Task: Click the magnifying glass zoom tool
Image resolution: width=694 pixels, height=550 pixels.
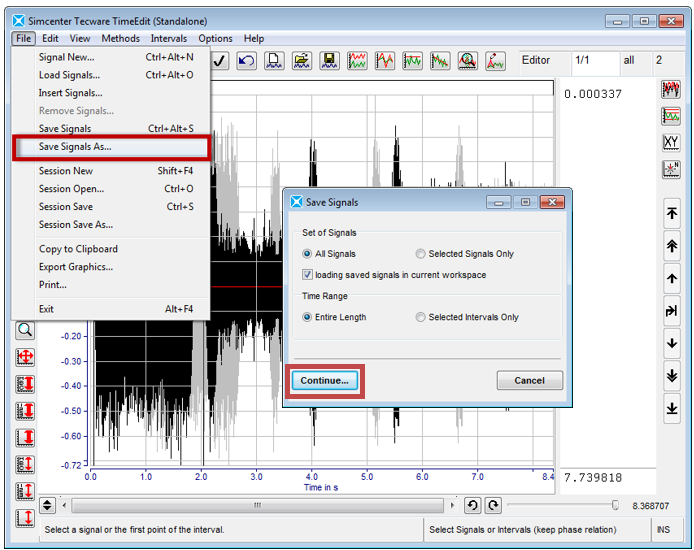Action: (x=25, y=330)
